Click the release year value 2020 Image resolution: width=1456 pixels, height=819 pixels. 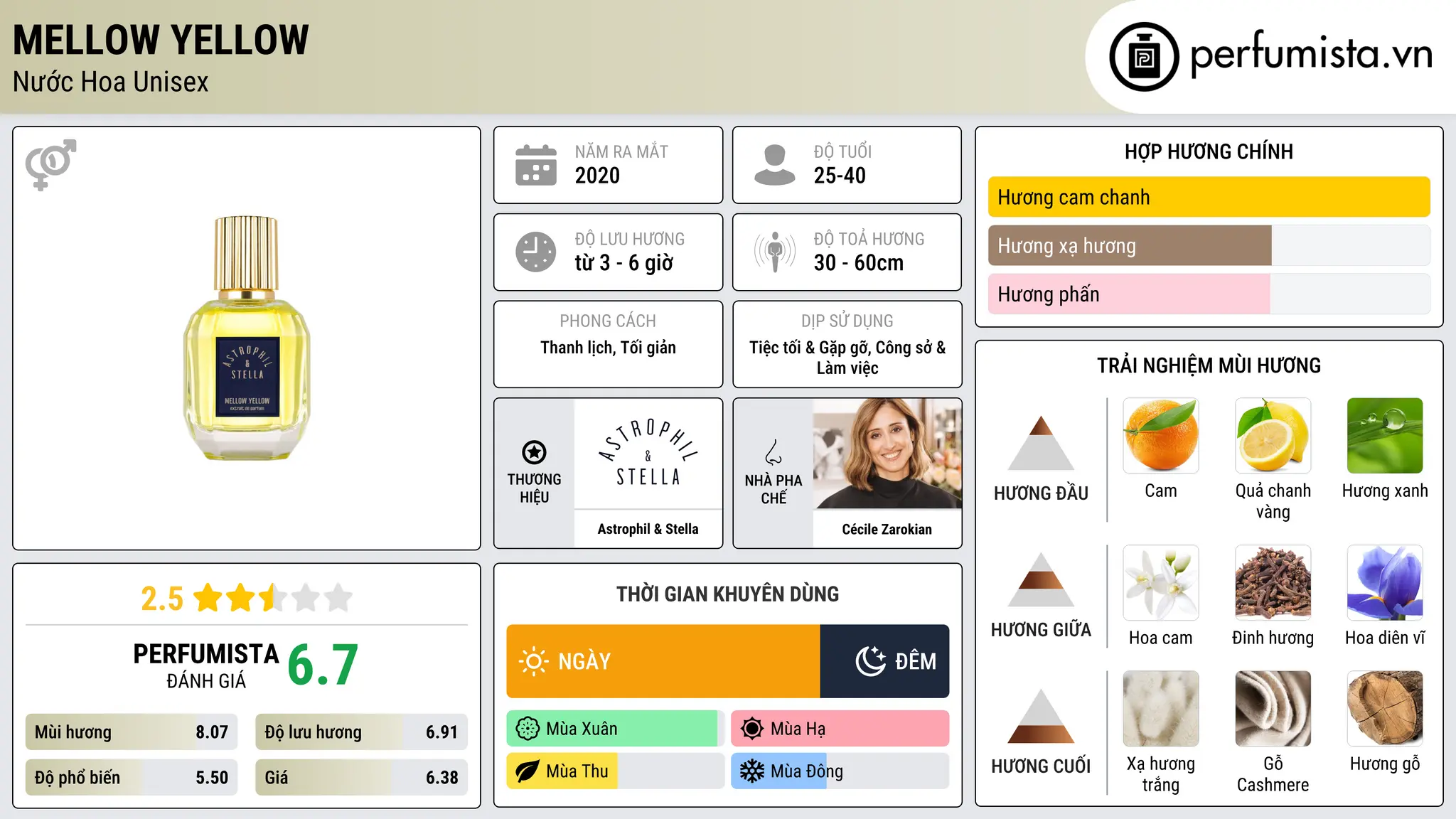click(x=597, y=176)
